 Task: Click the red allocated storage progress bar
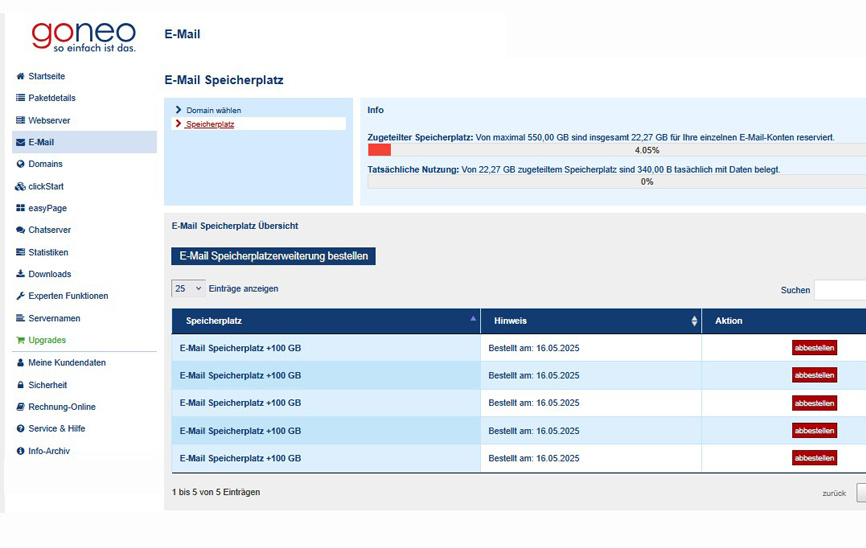click(x=379, y=150)
